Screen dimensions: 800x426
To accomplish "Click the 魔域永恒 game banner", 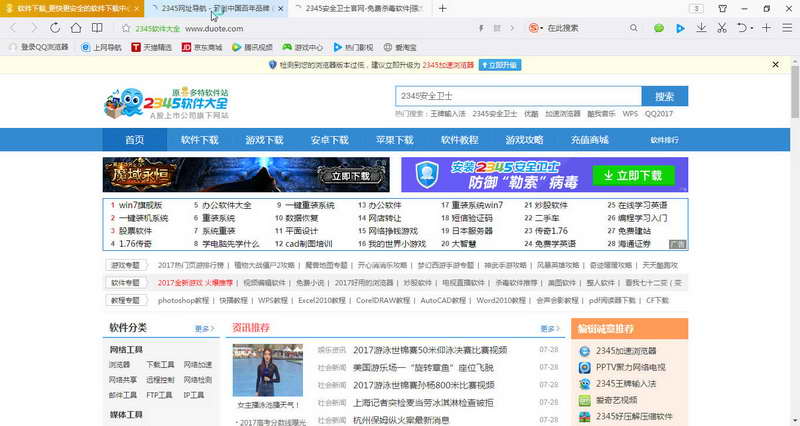I will coord(246,174).
